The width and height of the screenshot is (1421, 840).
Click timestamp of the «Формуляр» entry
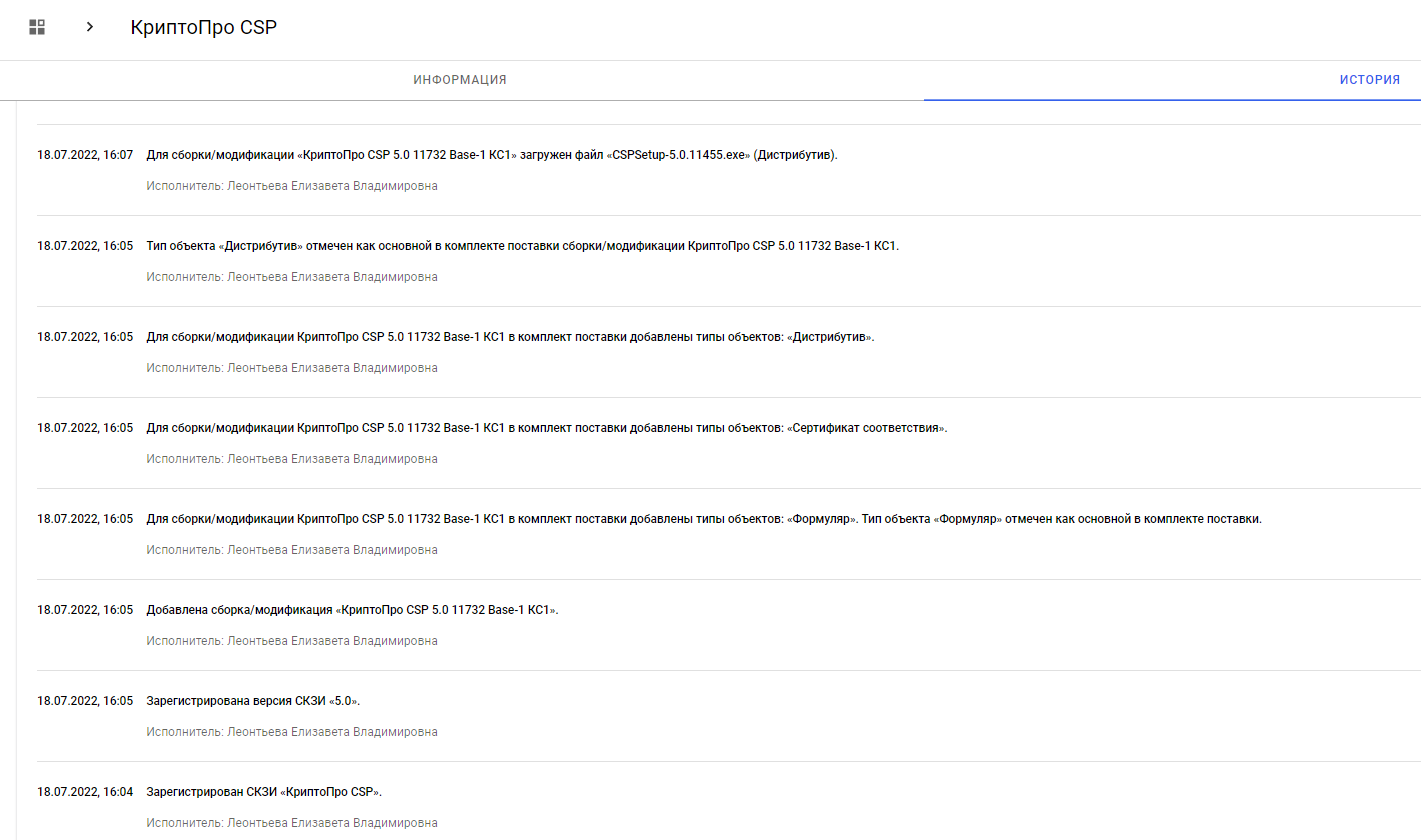point(85,519)
